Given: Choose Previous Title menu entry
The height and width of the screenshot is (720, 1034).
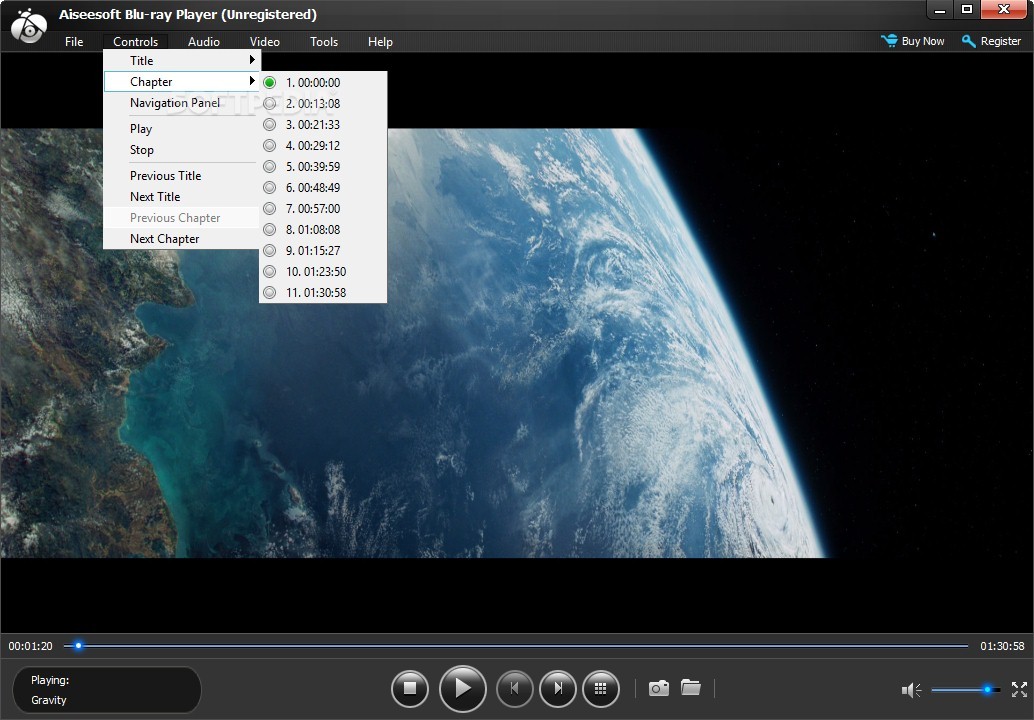Looking at the screenshot, I should (181, 175).
